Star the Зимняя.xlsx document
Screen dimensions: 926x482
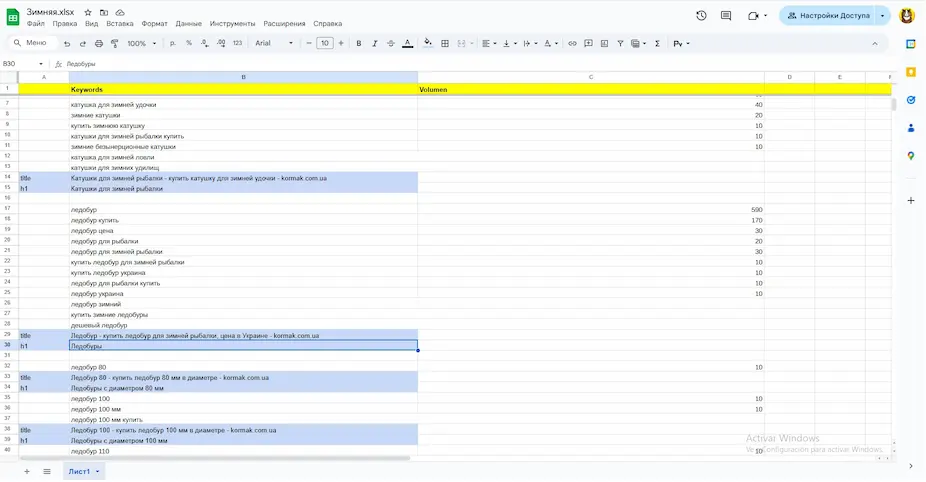pyautogui.click(x=88, y=12)
